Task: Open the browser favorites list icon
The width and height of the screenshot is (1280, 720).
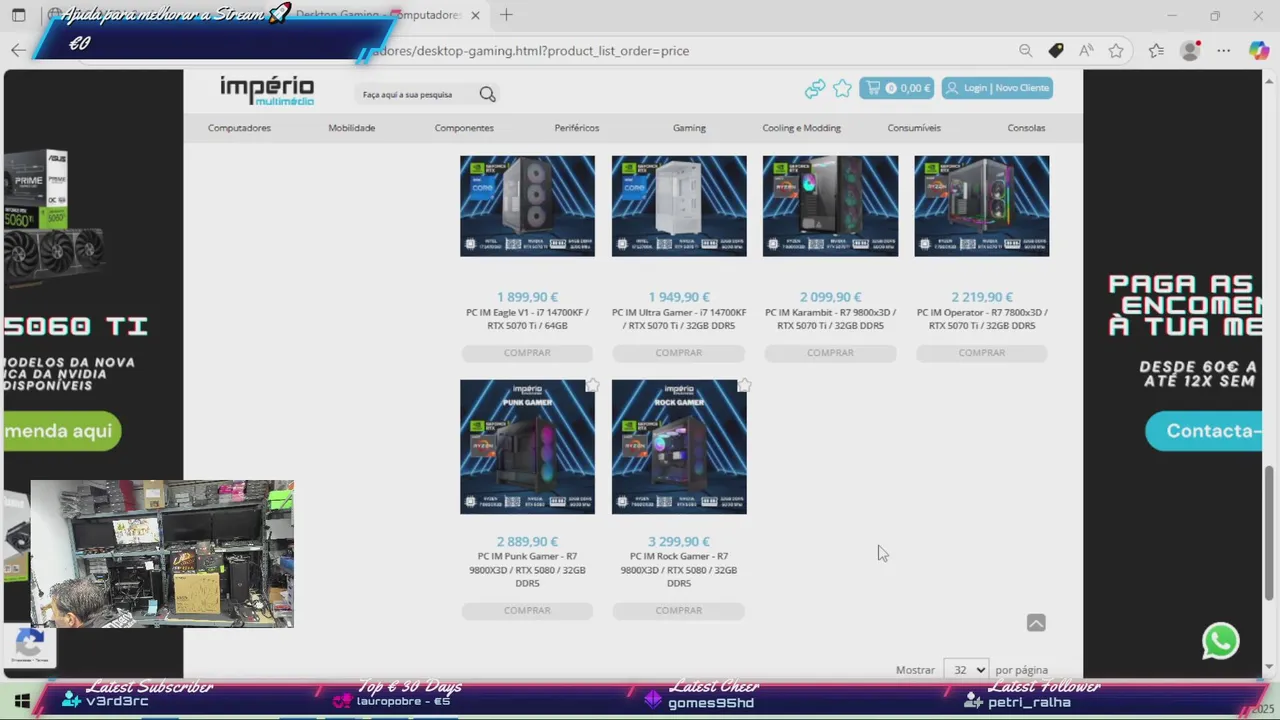Action: pos(1156,50)
